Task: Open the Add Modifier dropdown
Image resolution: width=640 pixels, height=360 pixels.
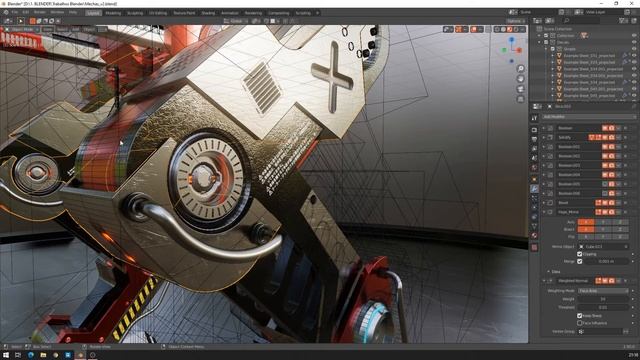Action: point(589,117)
